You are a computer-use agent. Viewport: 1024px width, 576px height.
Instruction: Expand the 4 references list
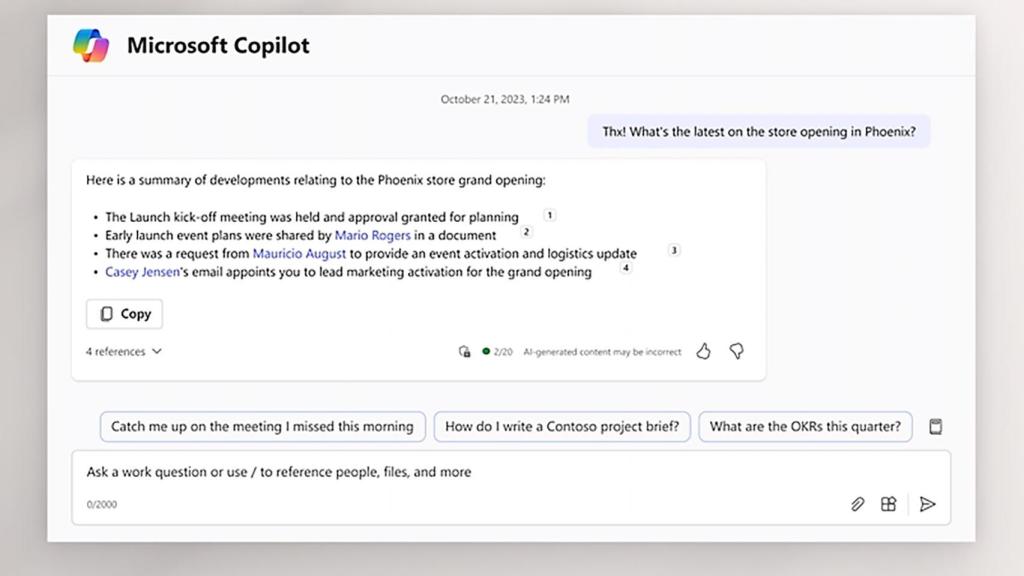pos(124,352)
